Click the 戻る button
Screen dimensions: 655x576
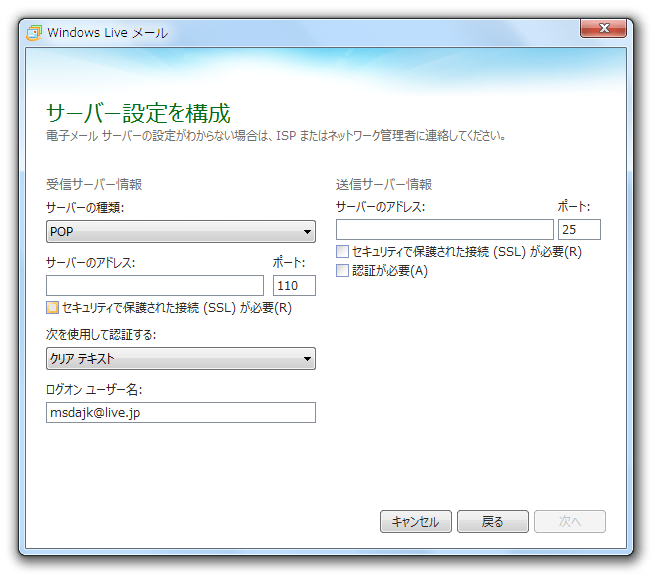(x=493, y=521)
